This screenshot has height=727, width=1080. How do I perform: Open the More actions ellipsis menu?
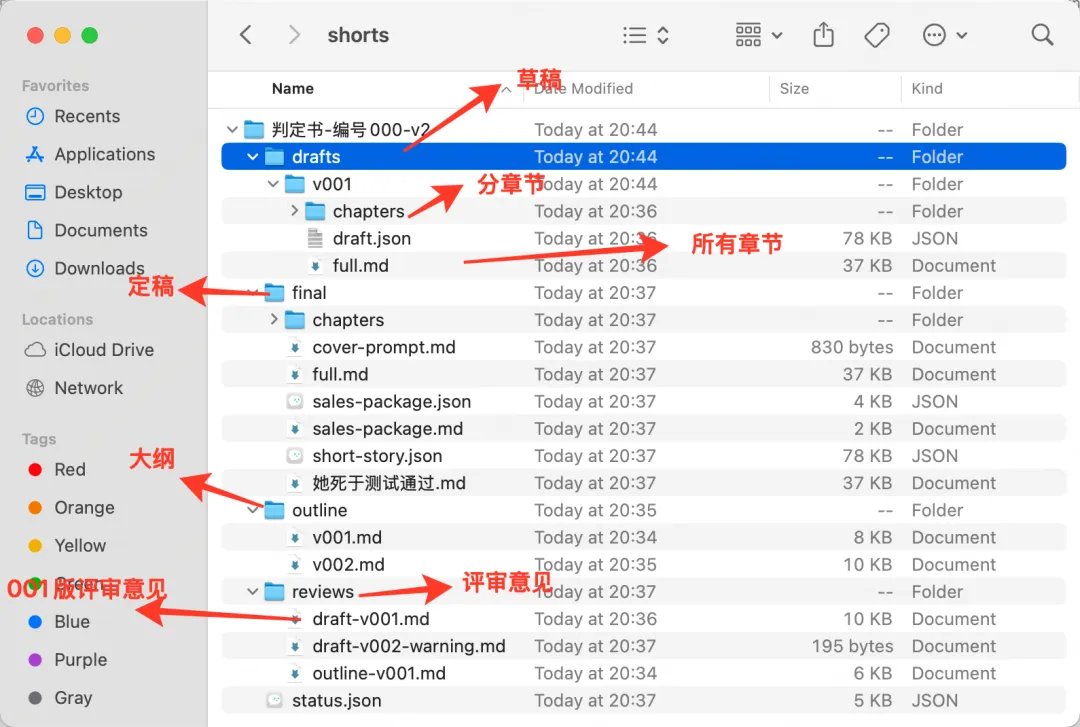coord(945,35)
